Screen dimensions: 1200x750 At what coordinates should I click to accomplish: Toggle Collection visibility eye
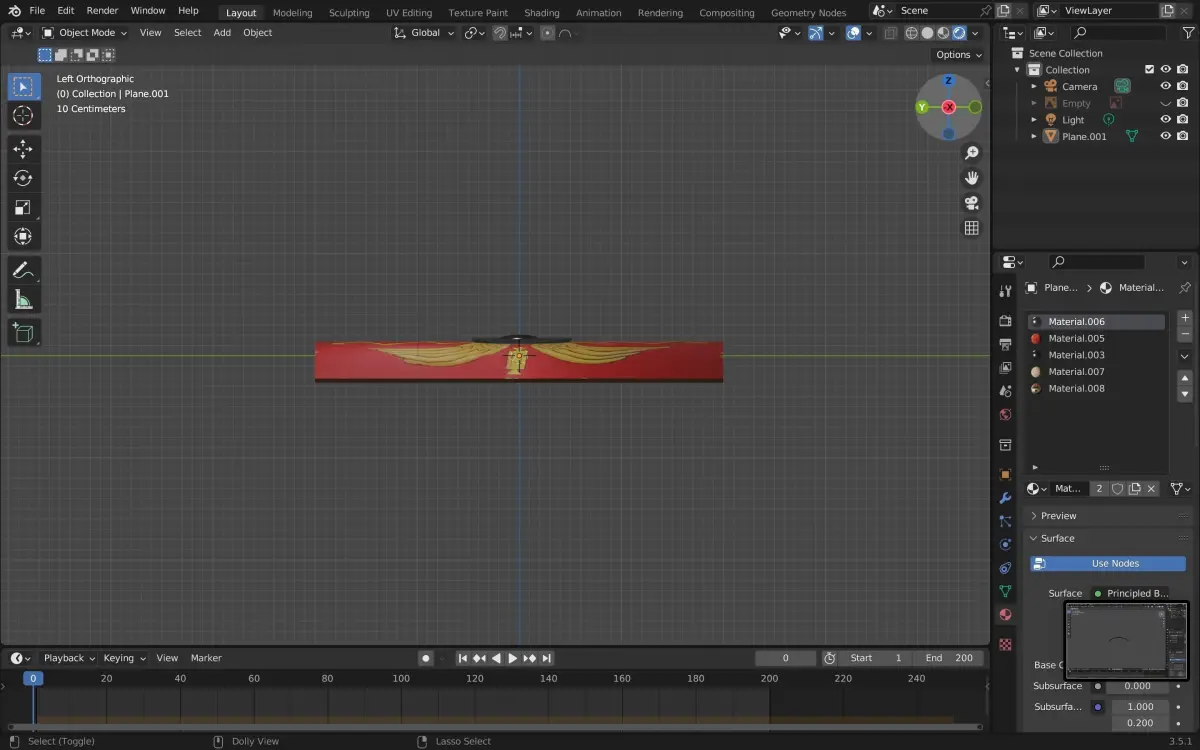click(1166, 70)
